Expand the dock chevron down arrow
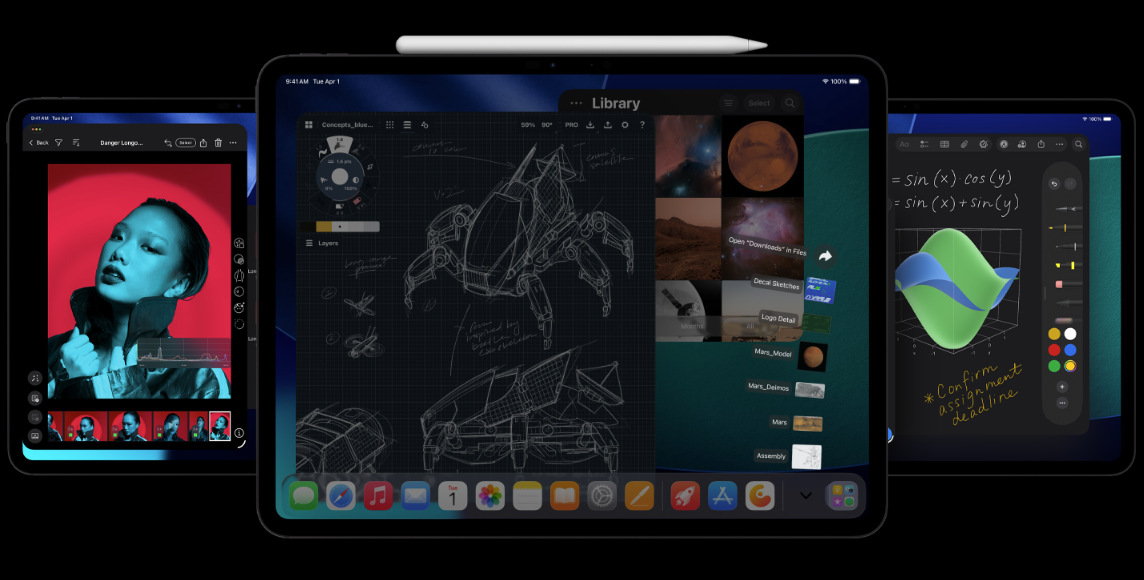Viewport: 1144px width, 580px height. (805, 495)
